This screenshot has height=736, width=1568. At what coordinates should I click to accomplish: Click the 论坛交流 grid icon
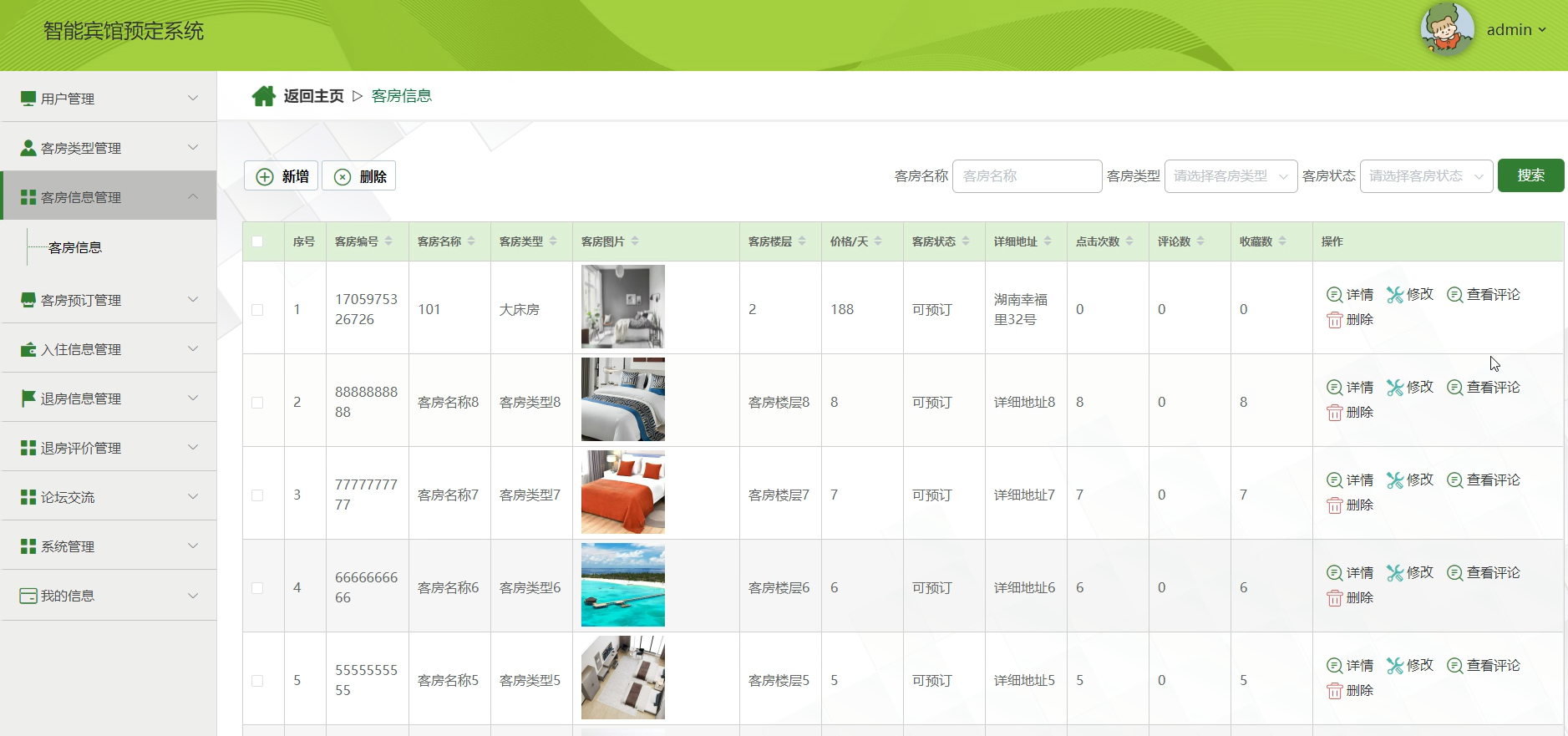[28, 496]
